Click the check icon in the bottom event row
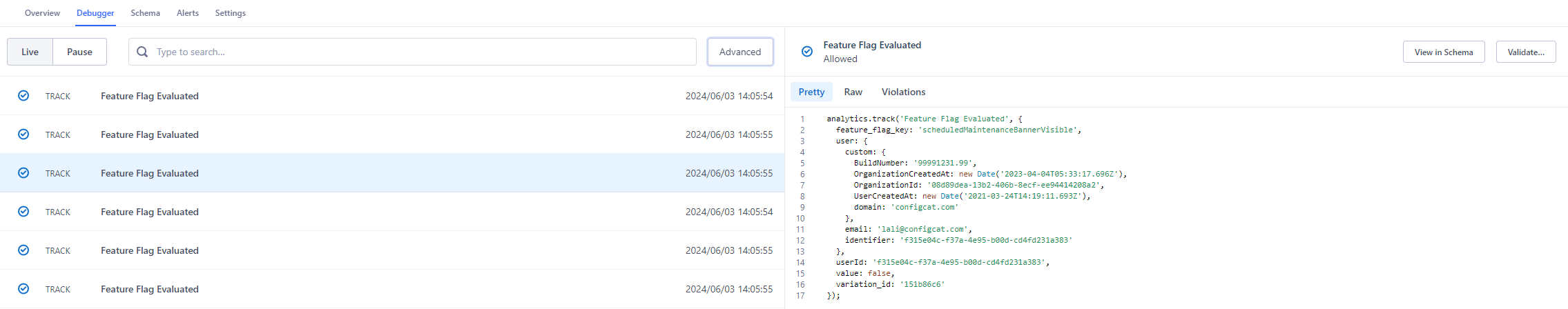1568x309 pixels. pyautogui.click(x=23, y=289)
